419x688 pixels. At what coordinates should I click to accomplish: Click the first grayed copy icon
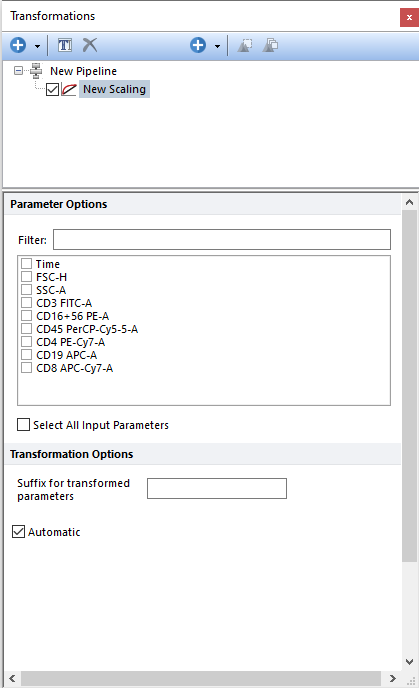[x=245, y=45]
